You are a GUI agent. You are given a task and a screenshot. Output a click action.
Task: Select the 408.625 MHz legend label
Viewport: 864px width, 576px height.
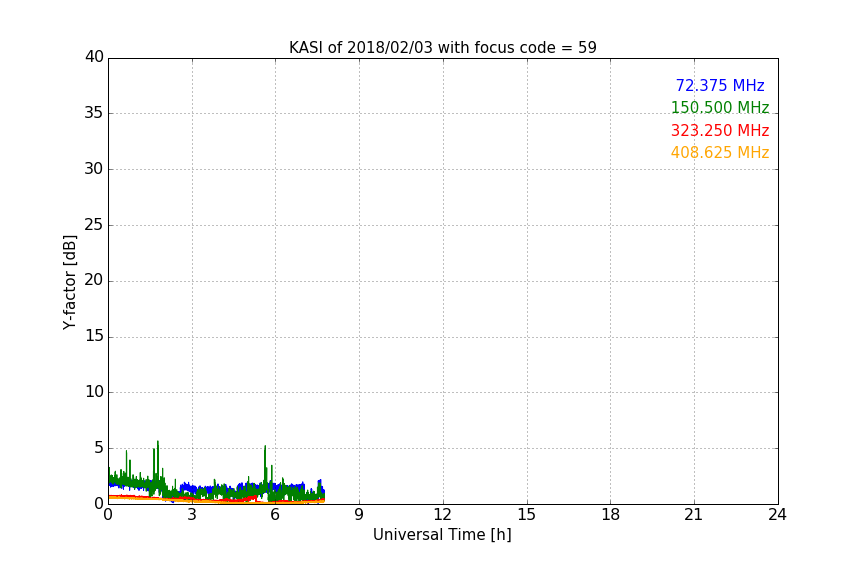pos(720,153)
